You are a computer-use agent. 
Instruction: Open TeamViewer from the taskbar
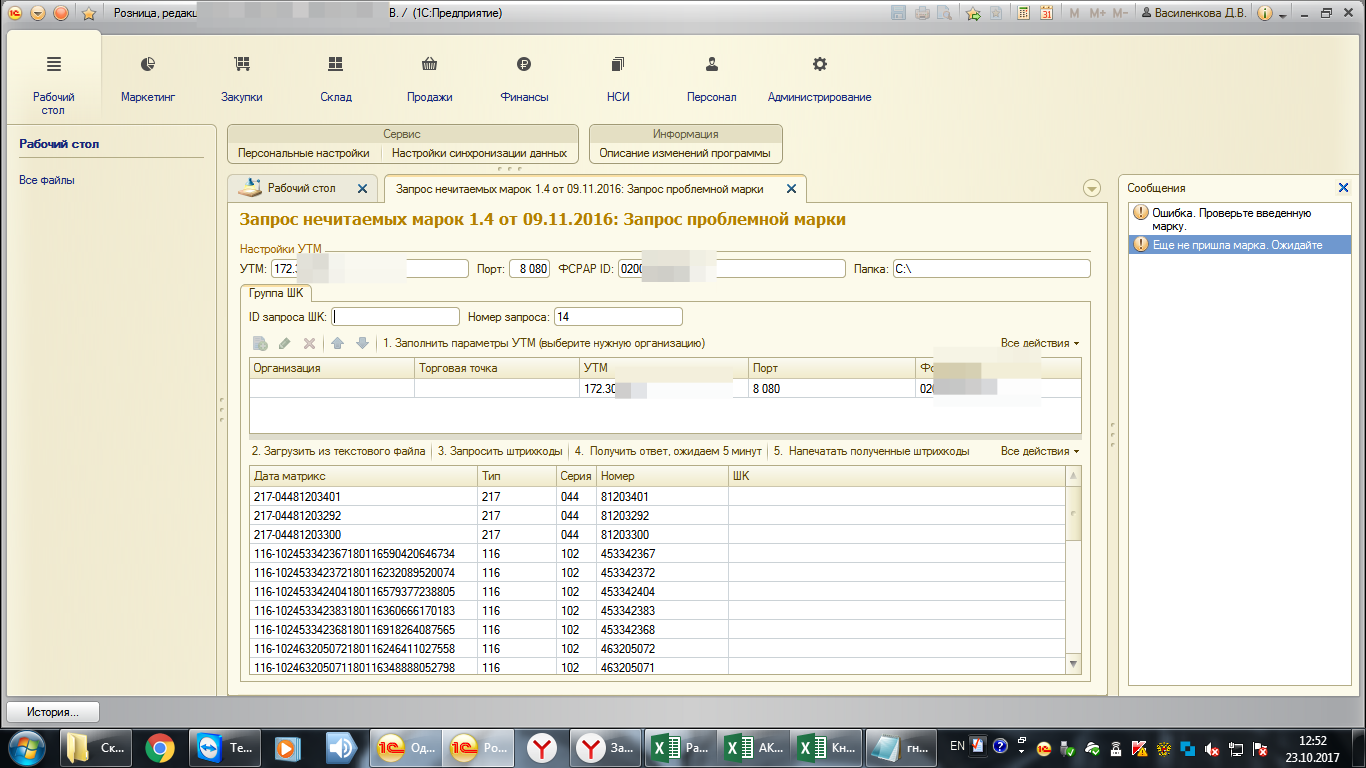223,747
